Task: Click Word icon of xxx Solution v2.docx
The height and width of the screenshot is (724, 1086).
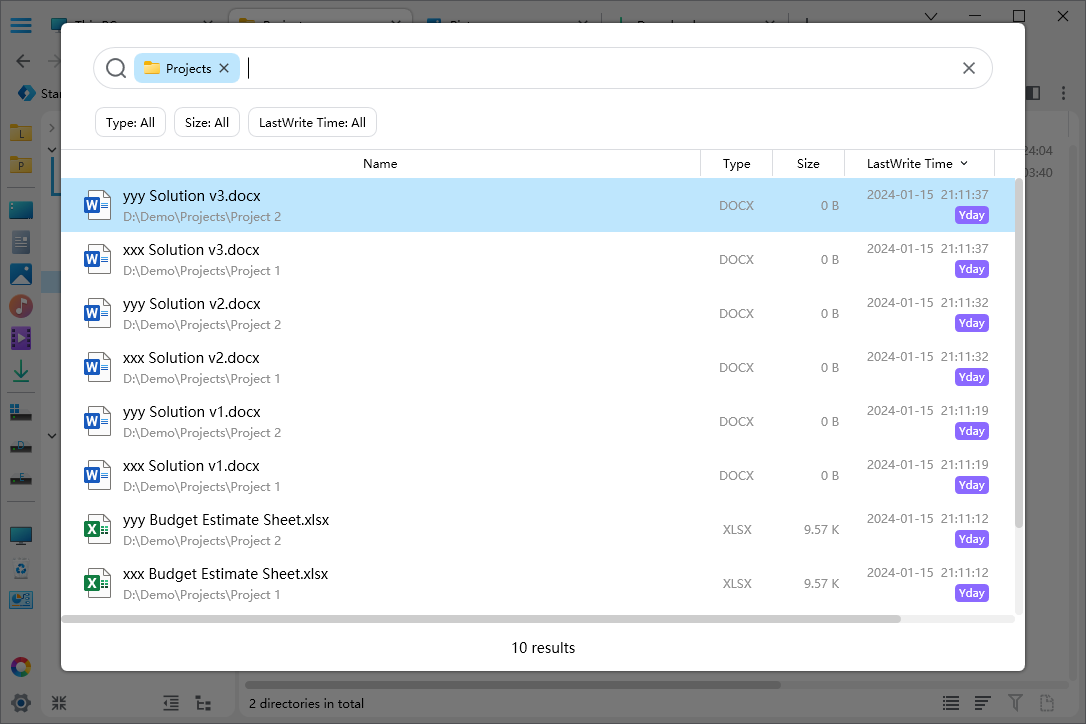Action: [97, 367]
